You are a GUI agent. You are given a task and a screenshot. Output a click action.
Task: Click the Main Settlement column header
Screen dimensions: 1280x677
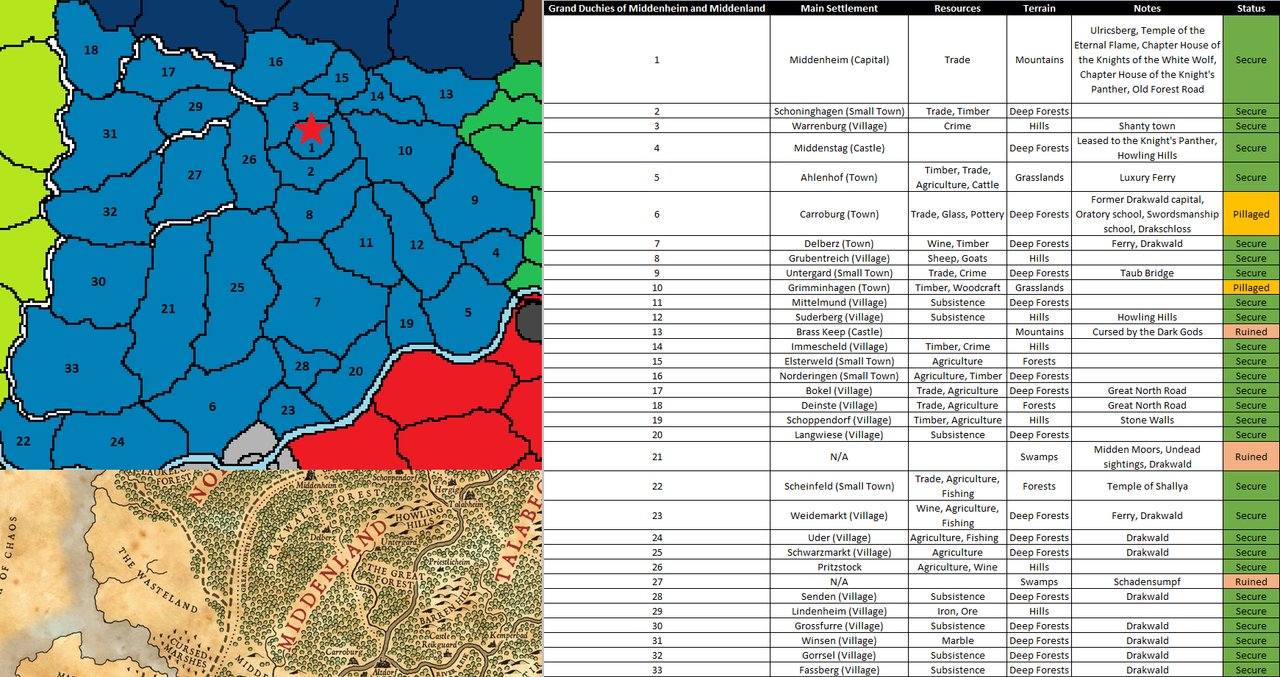pos(839,8)
